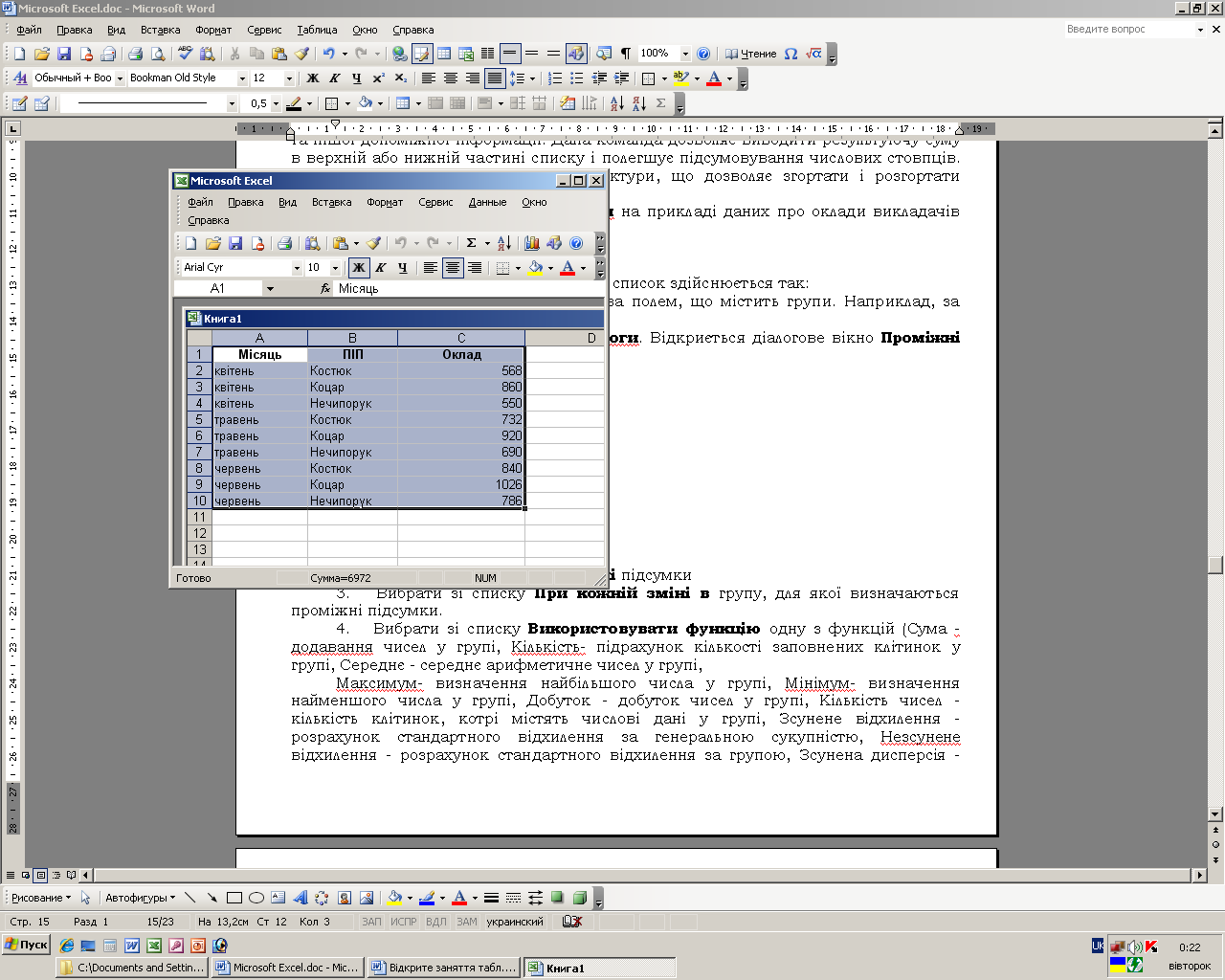The image size is (1225, 980).
Task: Choose the Arrow tool in Drawing toolbar
Action: click(x=212, y=898)
